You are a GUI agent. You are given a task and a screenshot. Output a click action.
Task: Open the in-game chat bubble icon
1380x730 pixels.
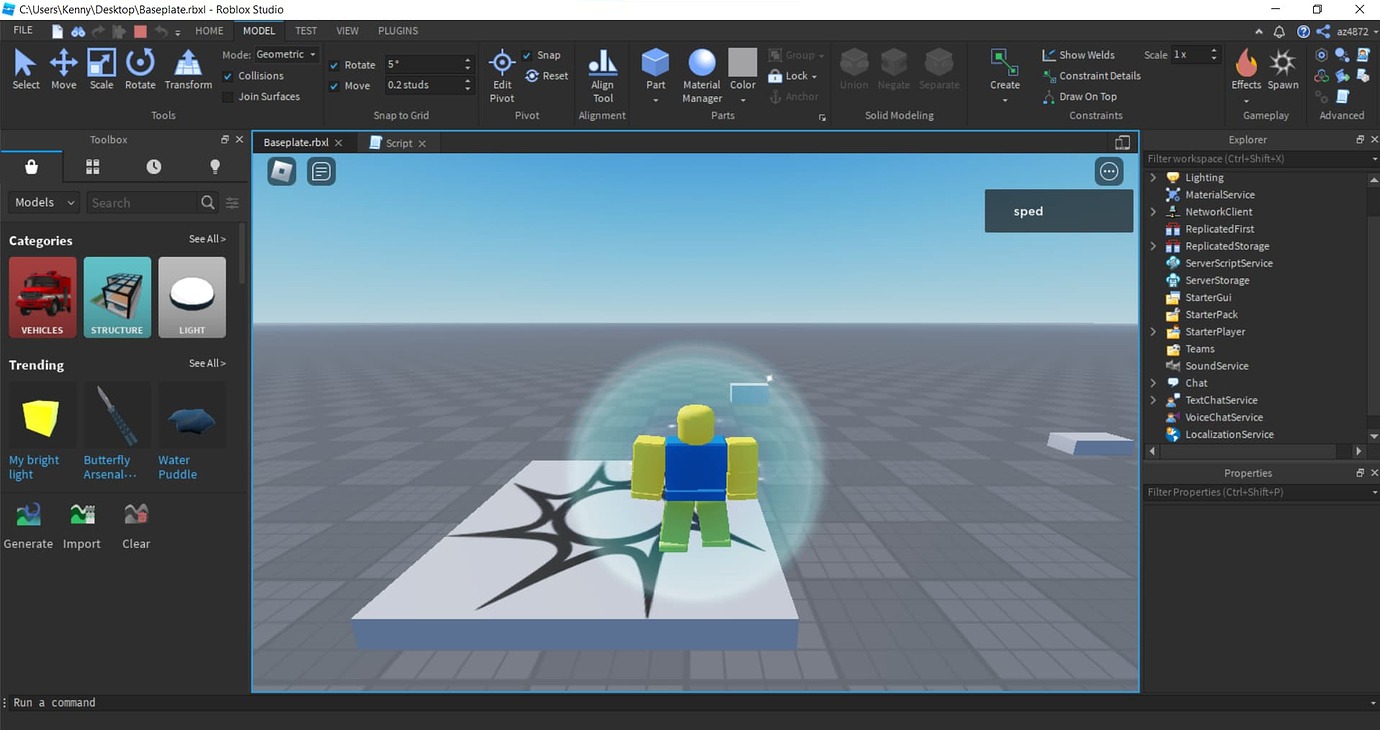point(321,172)
